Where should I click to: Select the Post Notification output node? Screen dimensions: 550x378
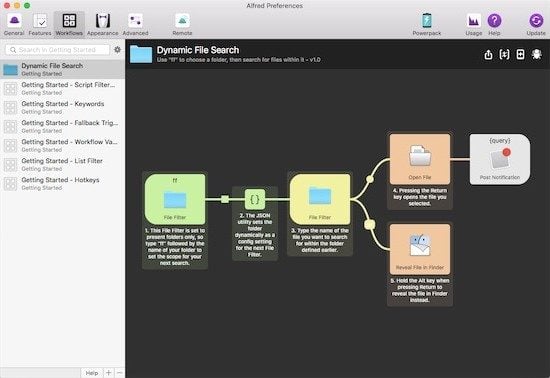coord(500,159)
